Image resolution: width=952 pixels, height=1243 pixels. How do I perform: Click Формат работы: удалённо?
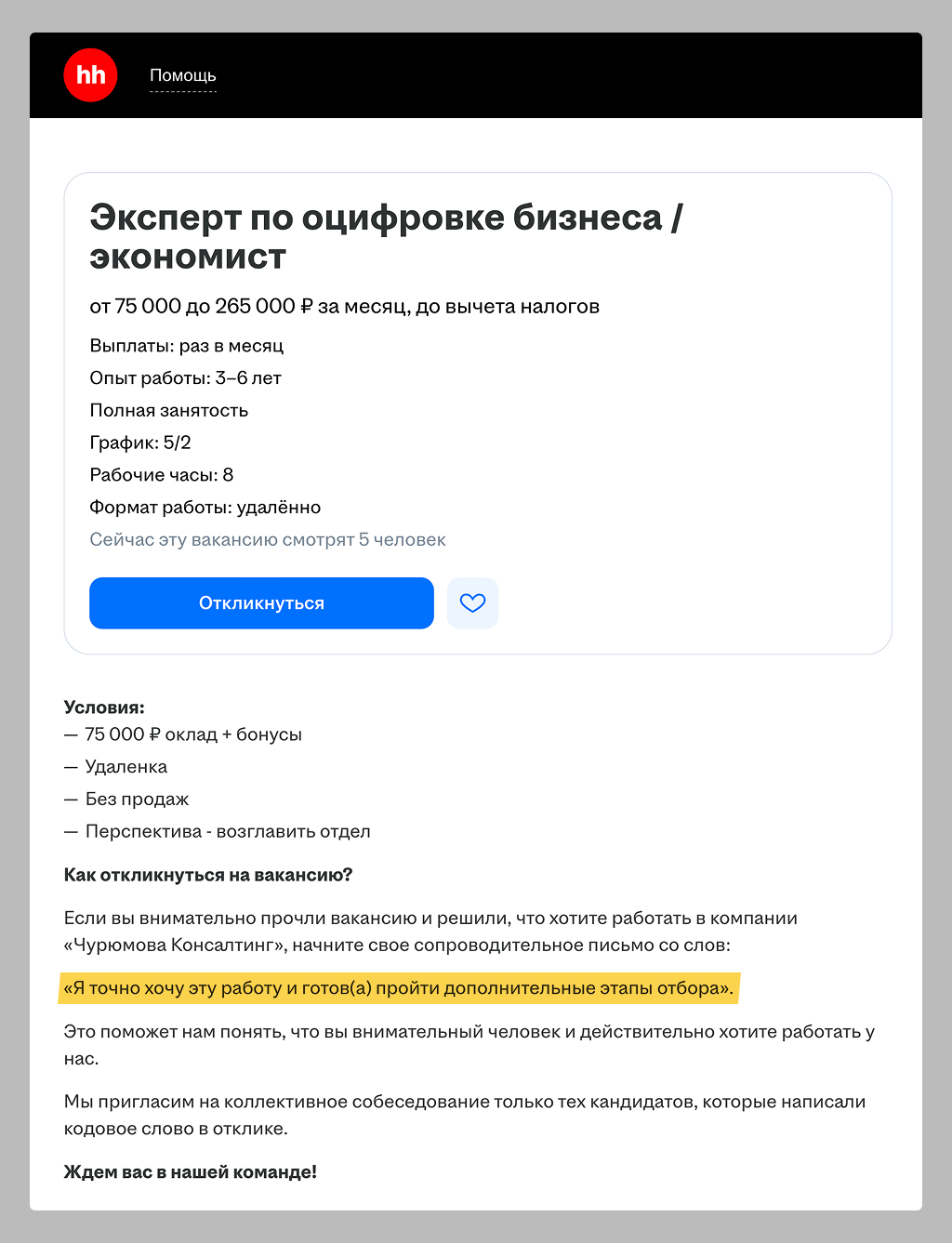[205, 507]
